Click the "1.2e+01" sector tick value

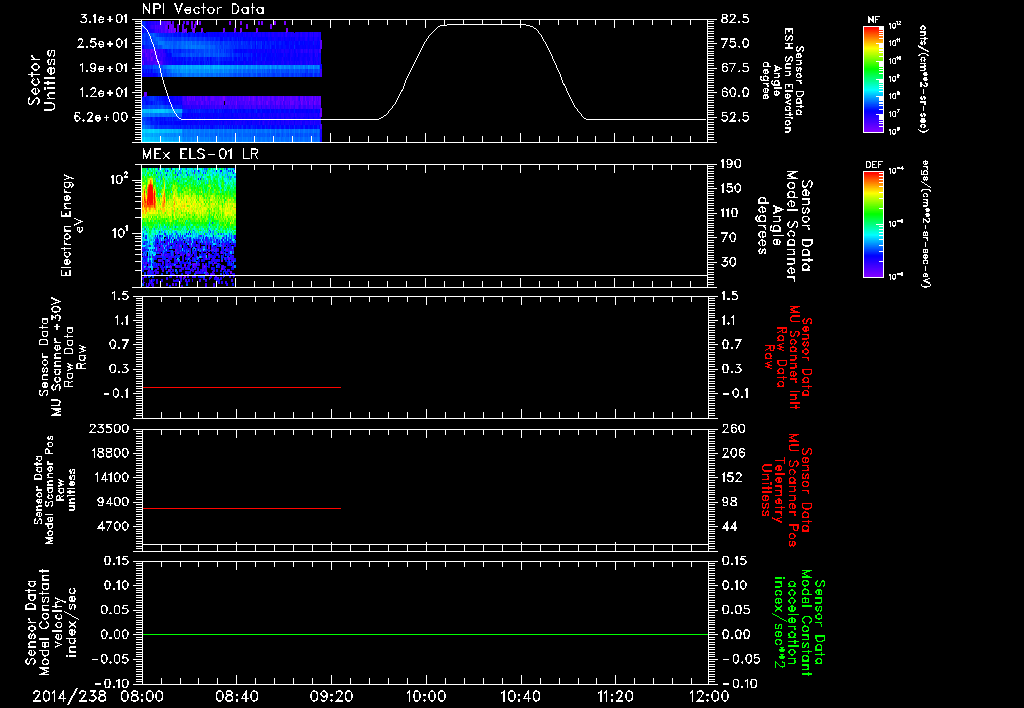coord(104,93)
